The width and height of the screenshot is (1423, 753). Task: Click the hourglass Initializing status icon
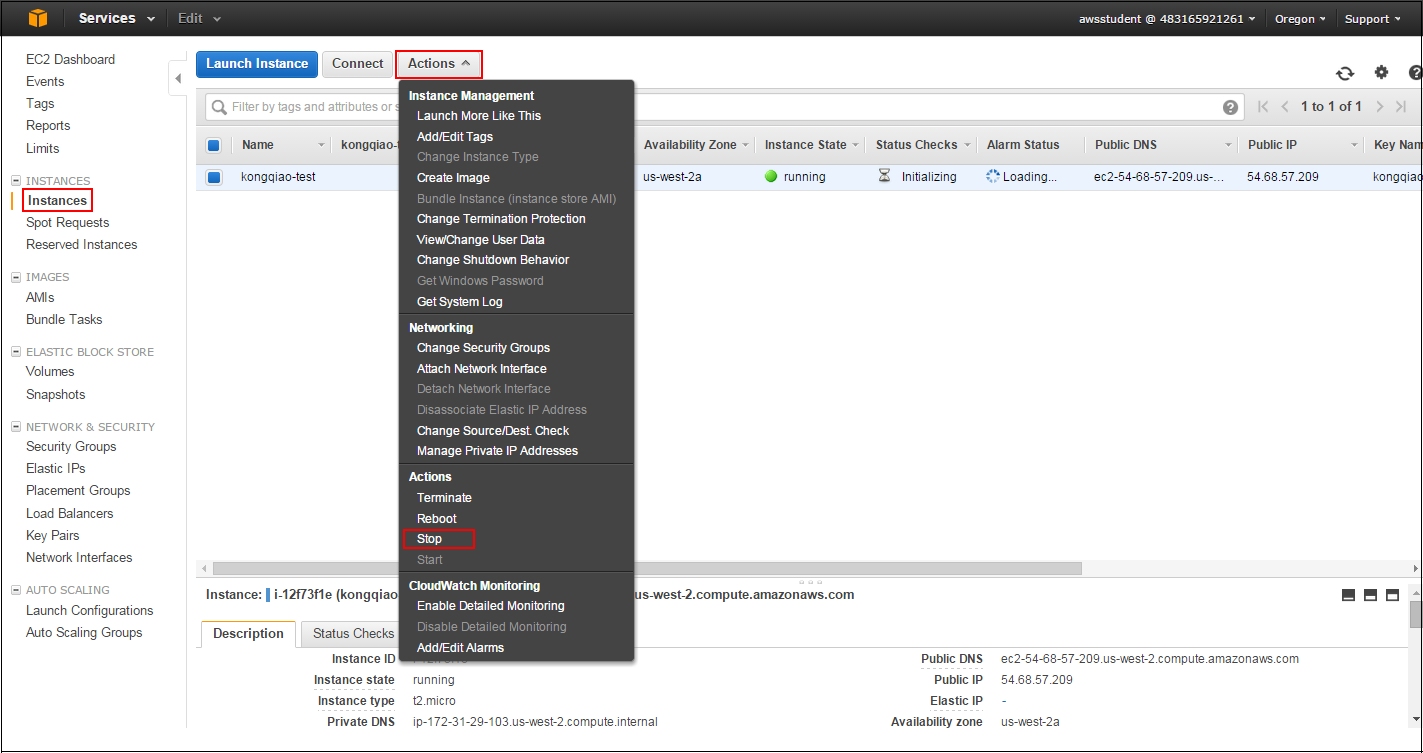(x=884, y=176)
